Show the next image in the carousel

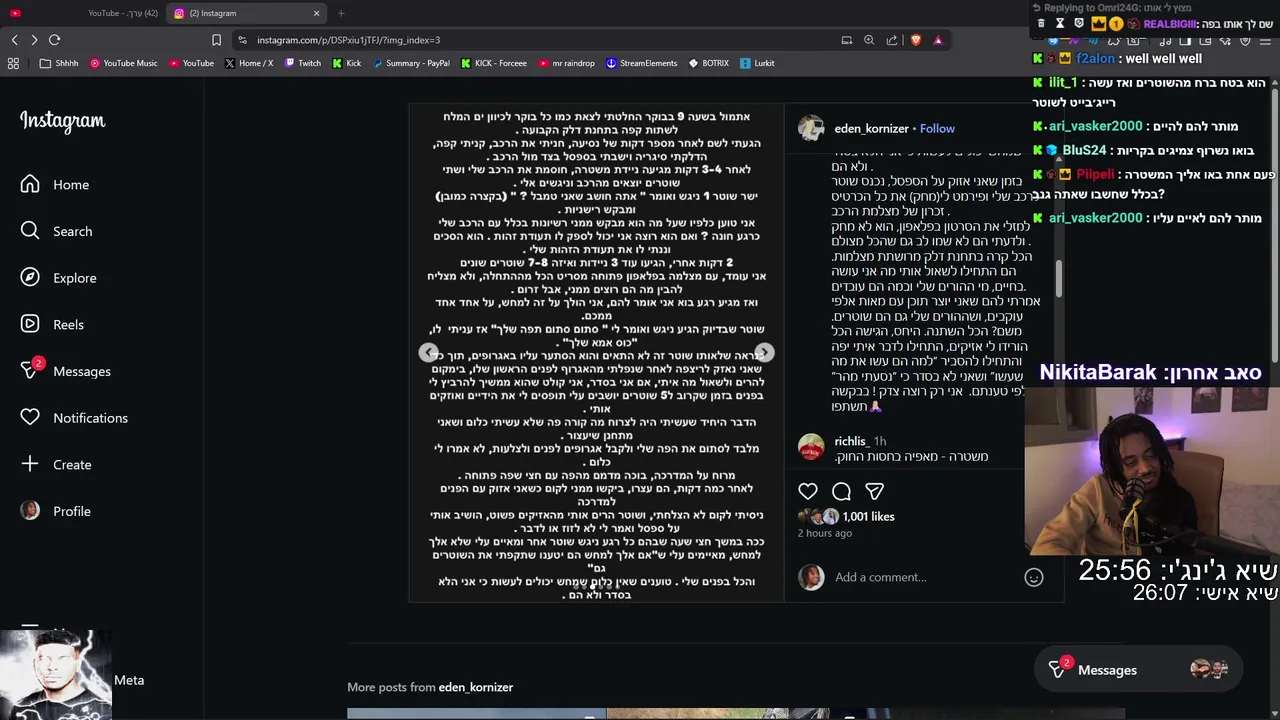tap(764, 353)
